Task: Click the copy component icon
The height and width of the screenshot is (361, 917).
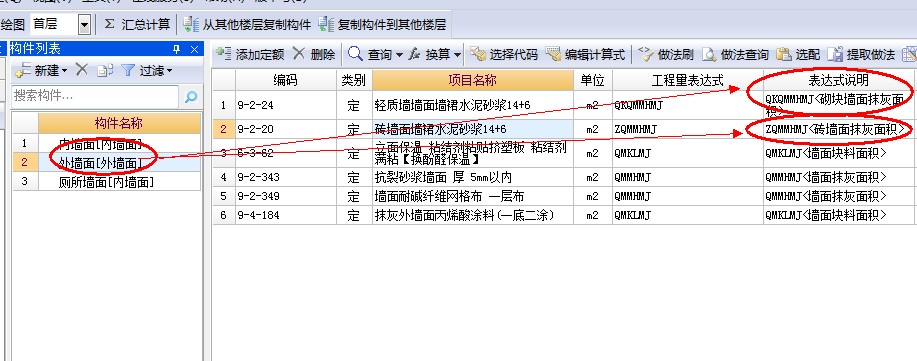Action: point(105,71)
